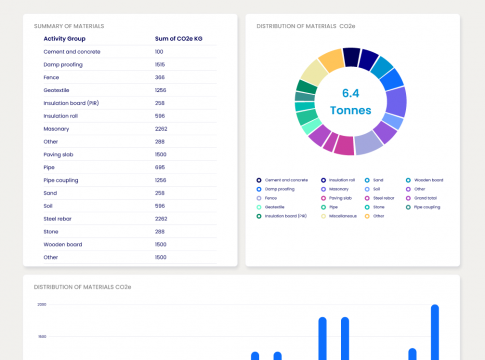This screenshot has width=485, height=360.
Task: Click the orange segment of donut chart
Action: click(331, 60)
